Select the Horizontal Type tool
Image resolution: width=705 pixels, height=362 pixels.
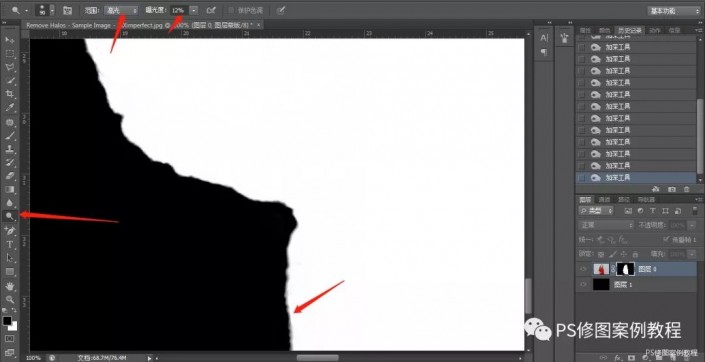(9, 244)
